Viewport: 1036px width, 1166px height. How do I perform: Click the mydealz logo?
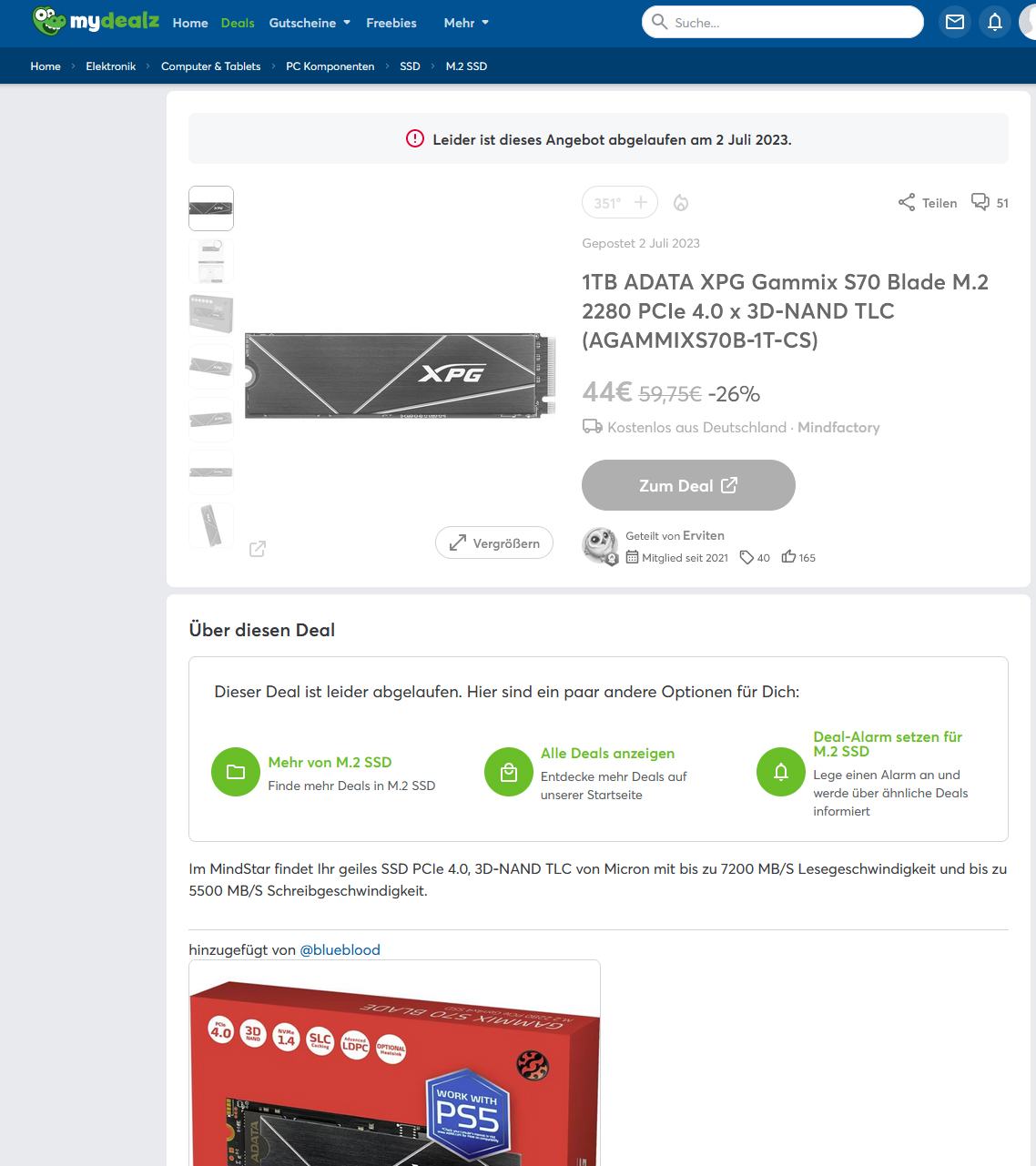pyautogui.click(x=95, y=21)
